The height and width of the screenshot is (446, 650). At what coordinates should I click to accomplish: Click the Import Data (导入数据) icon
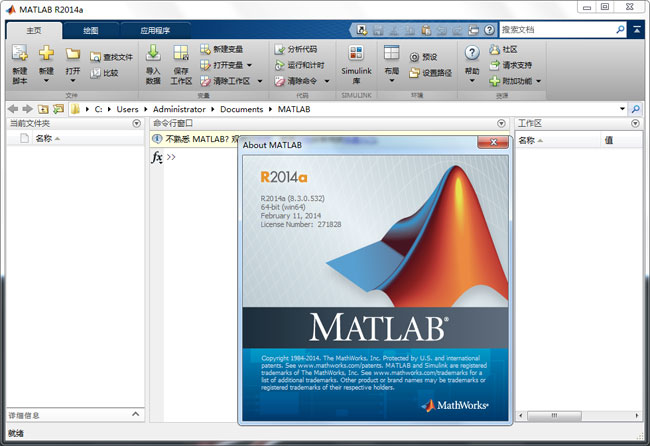pyautogui.click(x=153, y=53)
